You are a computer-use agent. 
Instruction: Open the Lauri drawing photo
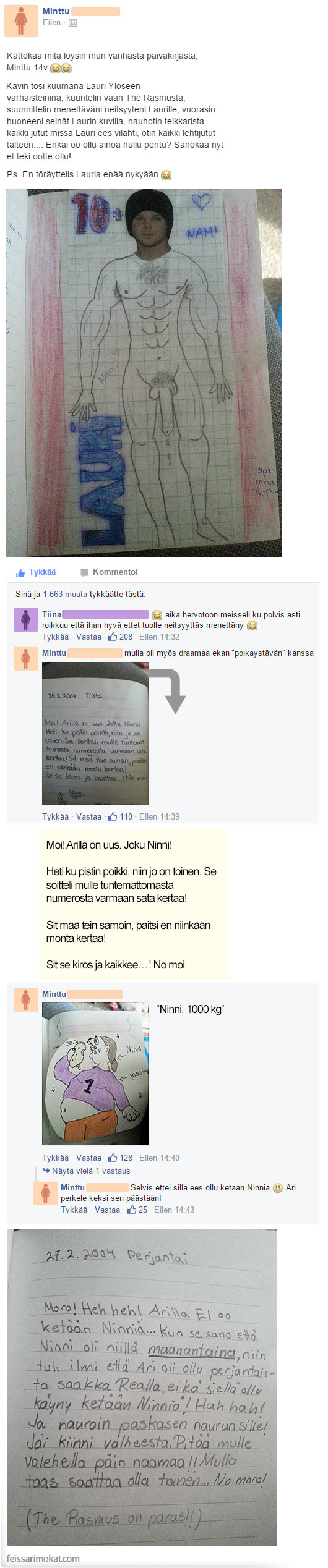pos(144,373)
